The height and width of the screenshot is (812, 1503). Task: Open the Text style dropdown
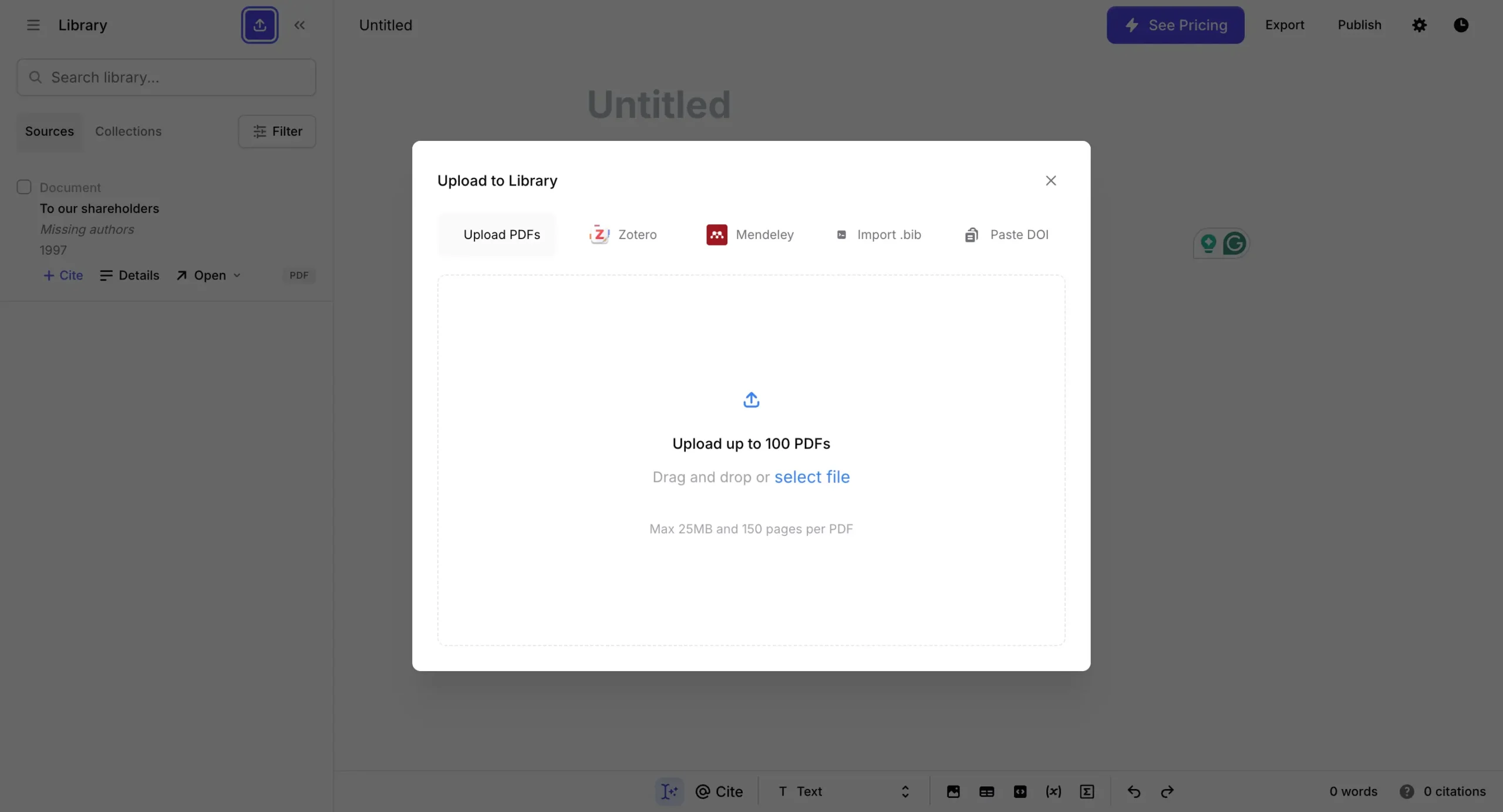(x=843, y=791)
